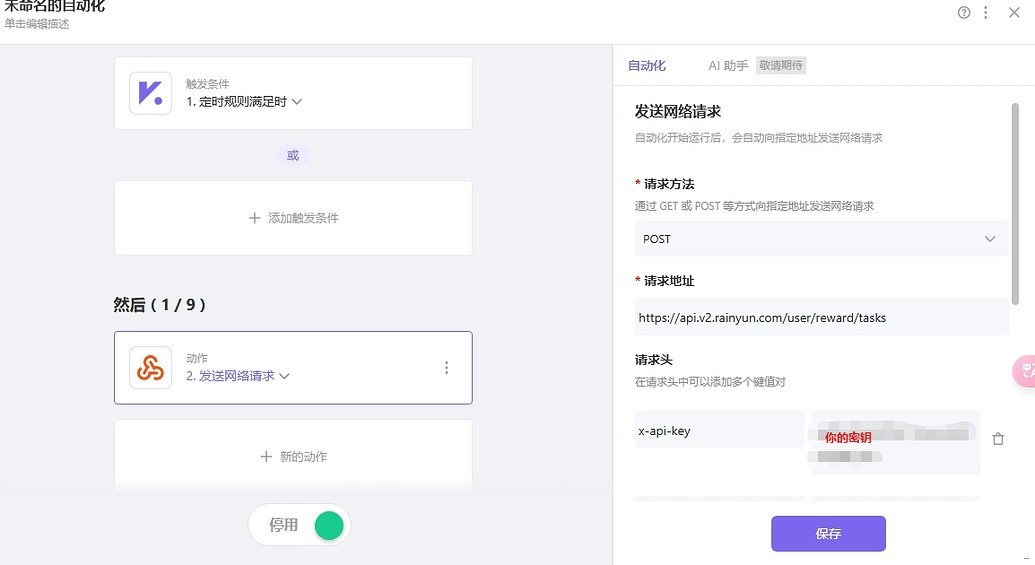Open the POST request method dropdown
This screenshot has height=565, width=1035.
[820, 239]
